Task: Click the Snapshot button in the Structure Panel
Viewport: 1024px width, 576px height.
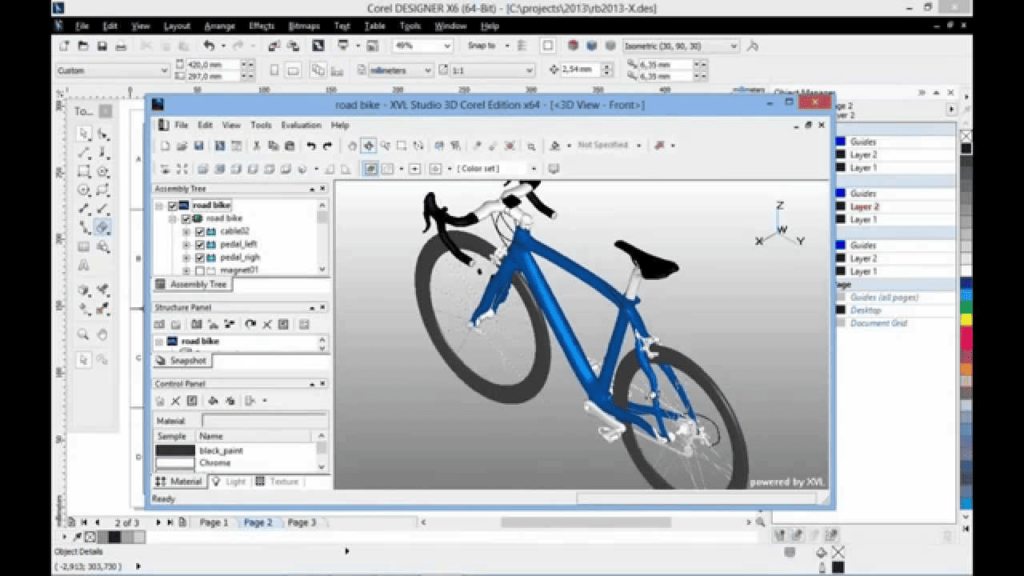Action: [188, 361]
